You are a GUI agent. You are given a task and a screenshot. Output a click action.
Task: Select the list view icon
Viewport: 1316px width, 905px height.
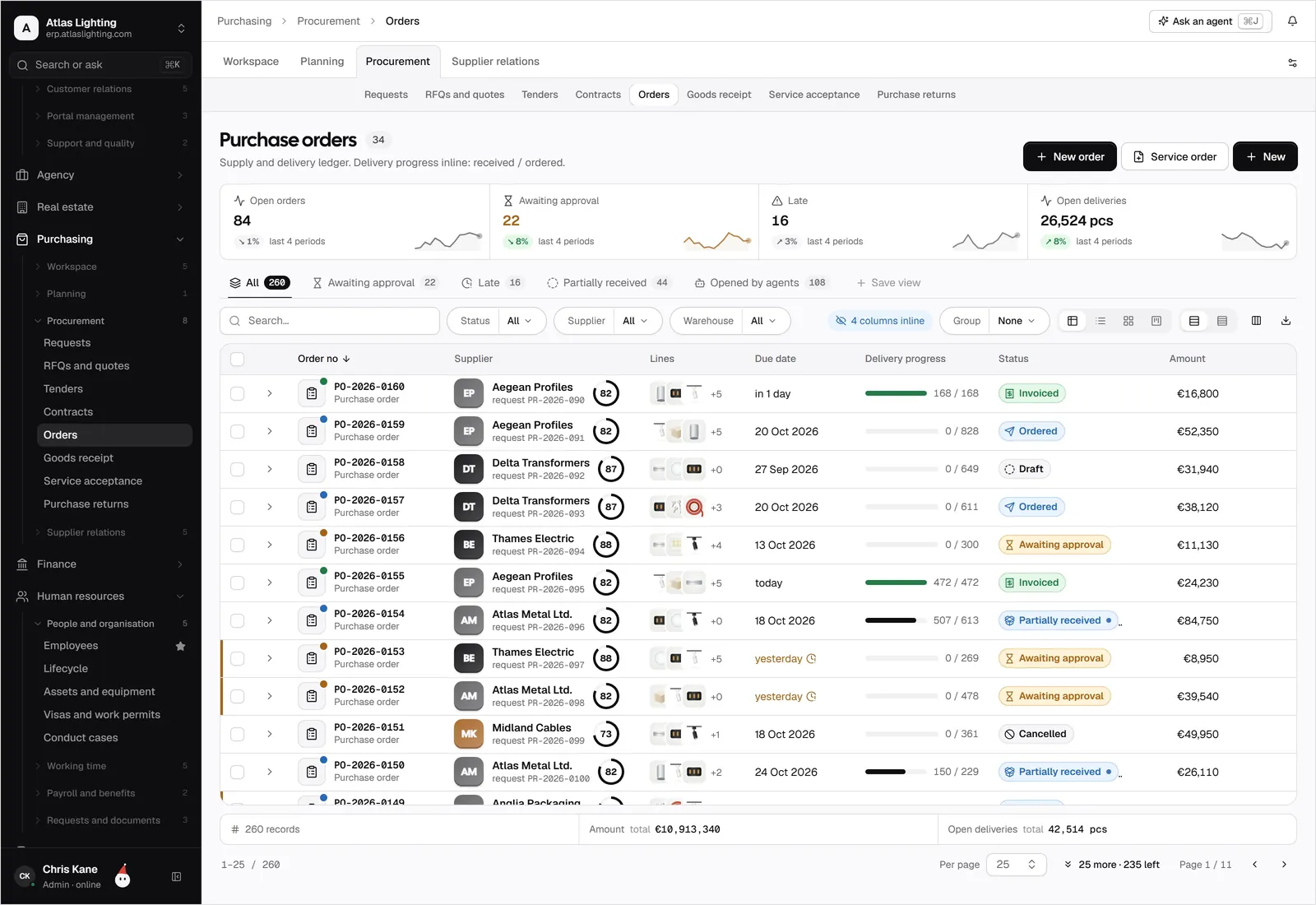1101,321
